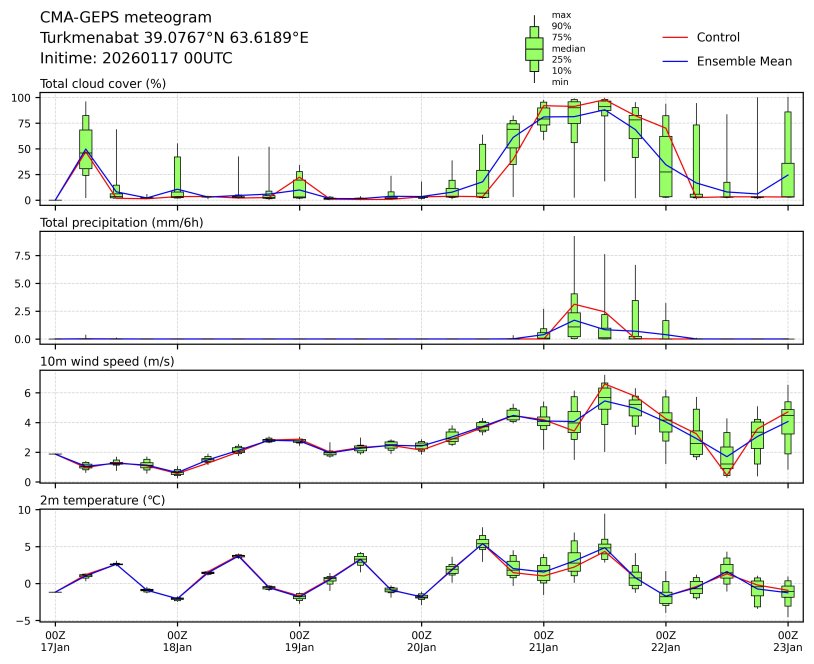Viewport: 814px width, 664px height.
Task: Click the "max" label in the box-plot legend
Action: pyautogui.click(x=561, y=16)
